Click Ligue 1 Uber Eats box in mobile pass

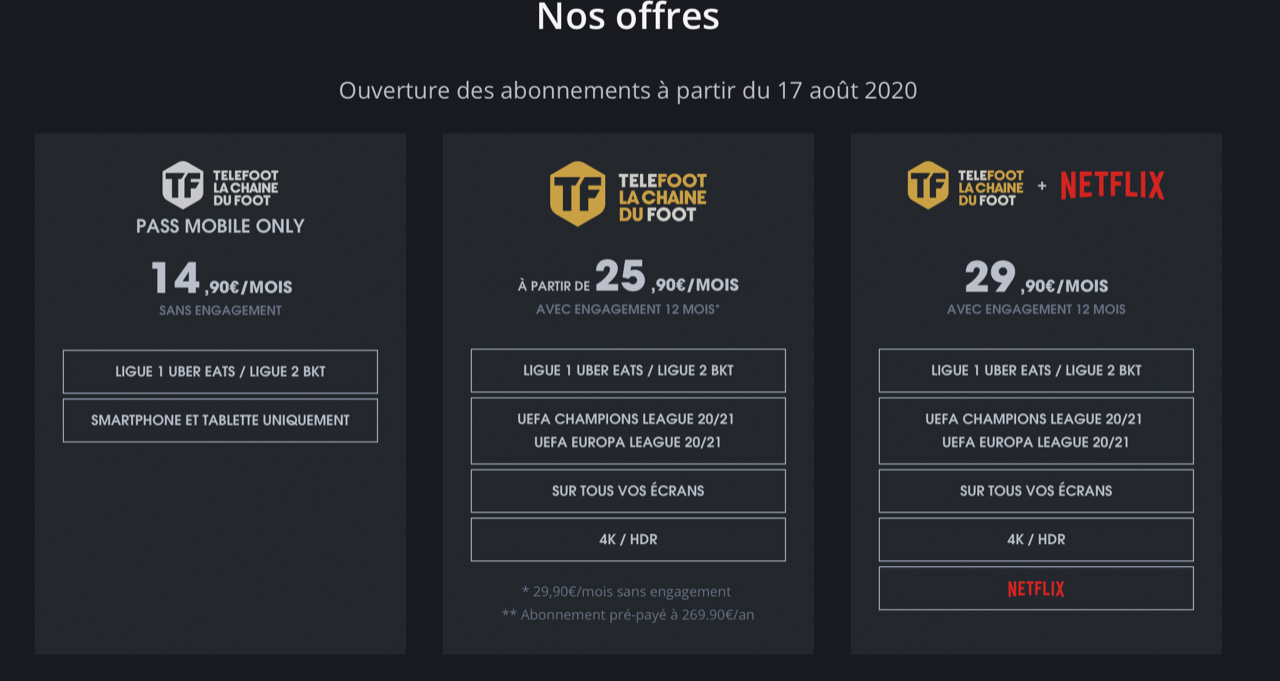click(220, 372)
